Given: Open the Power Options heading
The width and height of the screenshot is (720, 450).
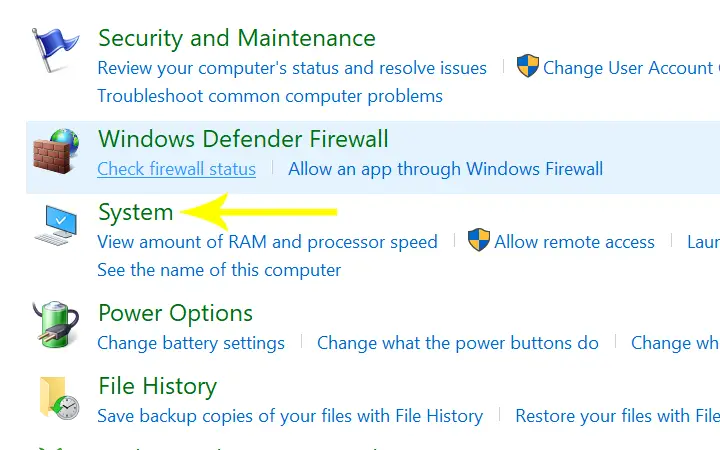Looking at the screenshot, I should (175, 313).
